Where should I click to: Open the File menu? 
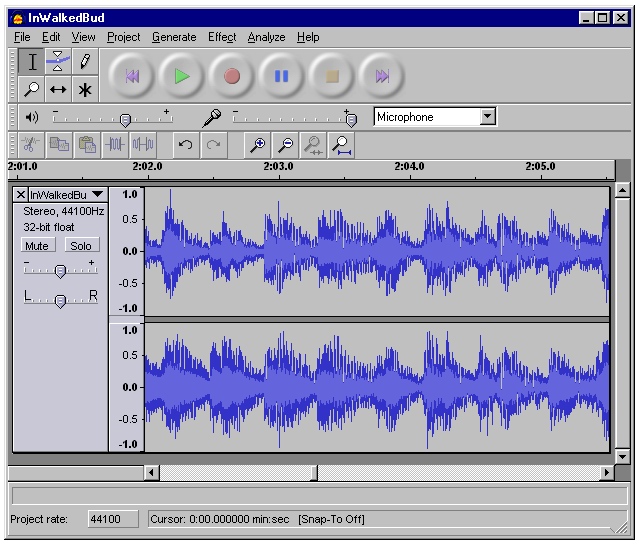[x=22, y=37]
